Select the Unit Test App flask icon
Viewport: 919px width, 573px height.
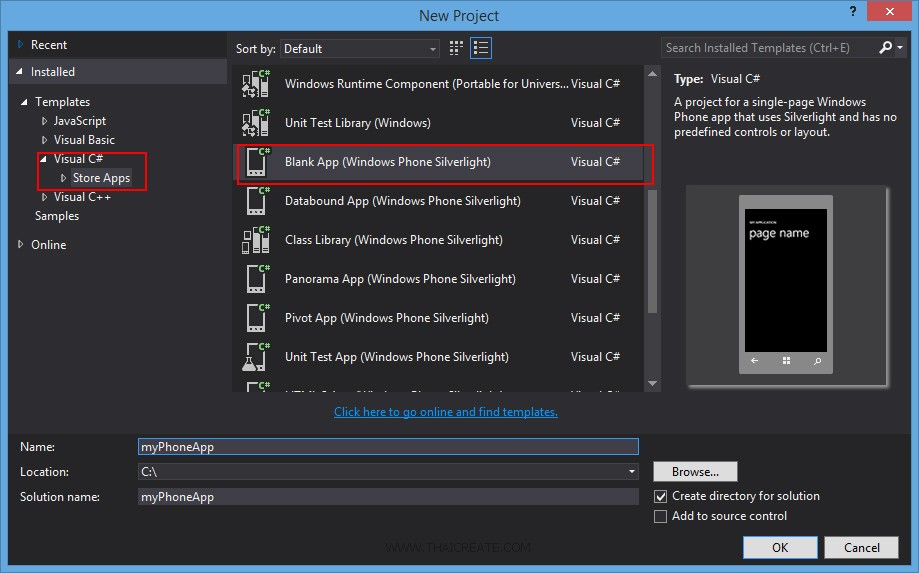point(256,357)
